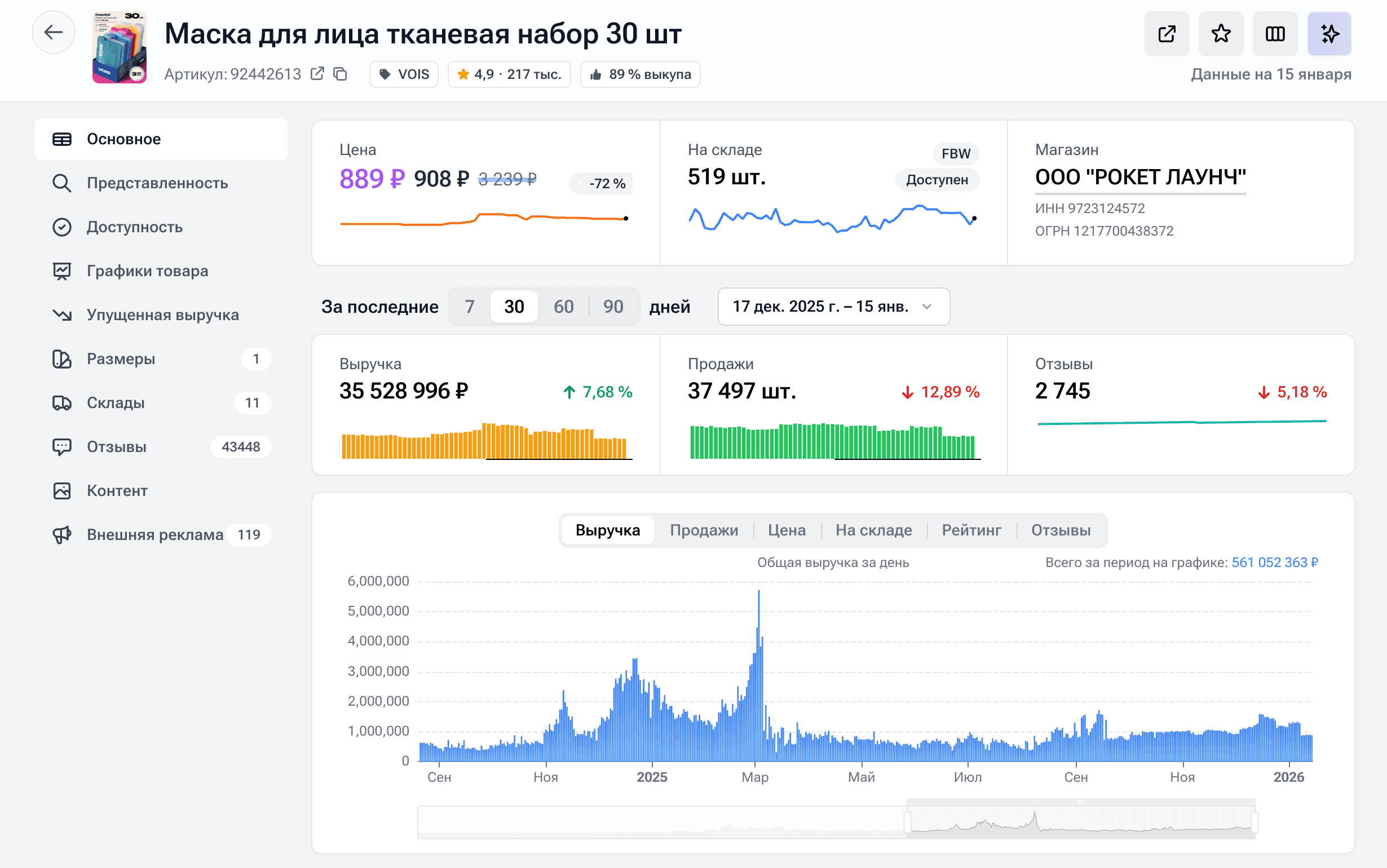Image resolution: width=1387 pixels, height=868 pixels.
Task: Click the AI sparkle icon button
Action: click(x=1329, y=34)
